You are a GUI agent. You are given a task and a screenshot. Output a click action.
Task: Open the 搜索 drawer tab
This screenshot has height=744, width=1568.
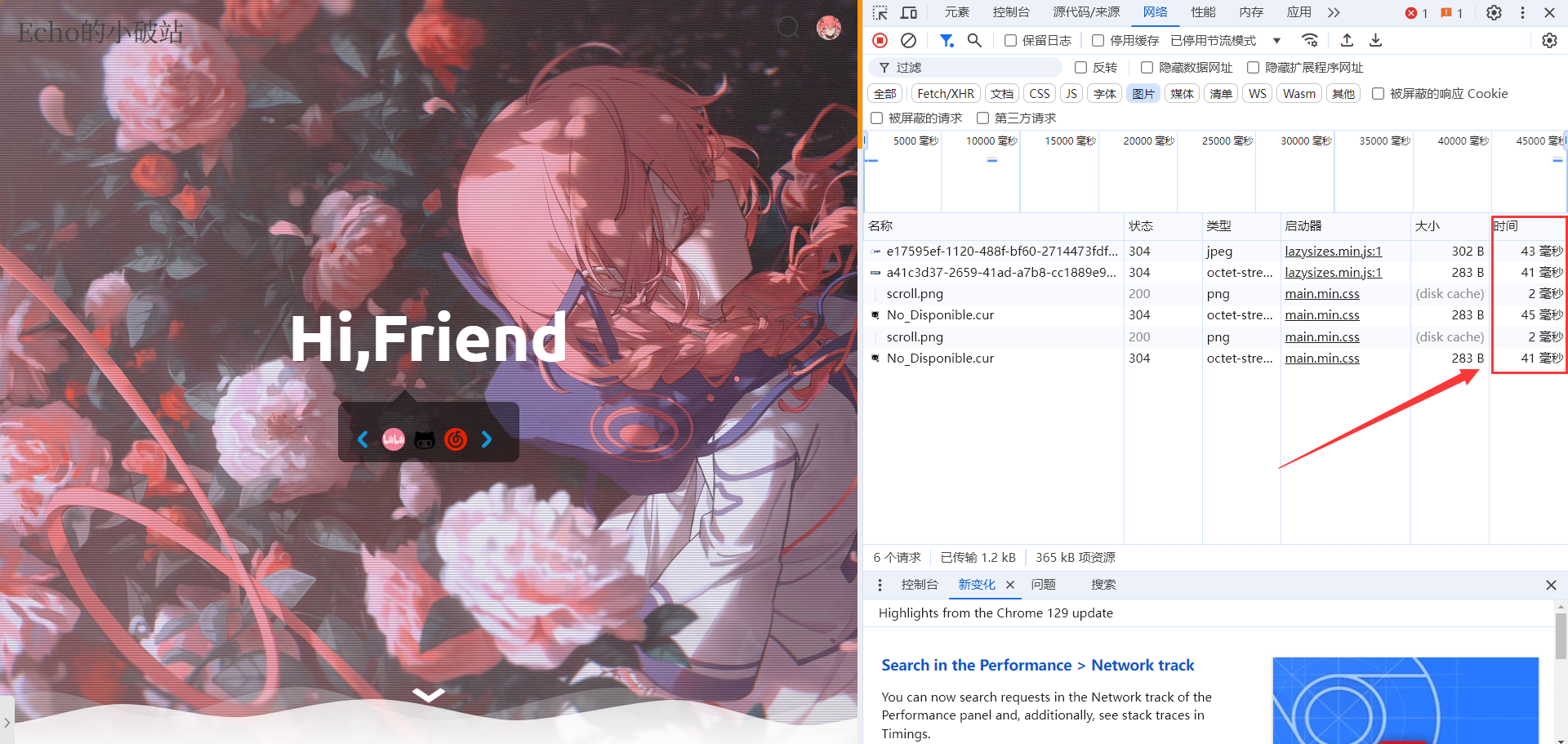[1103, 585]
